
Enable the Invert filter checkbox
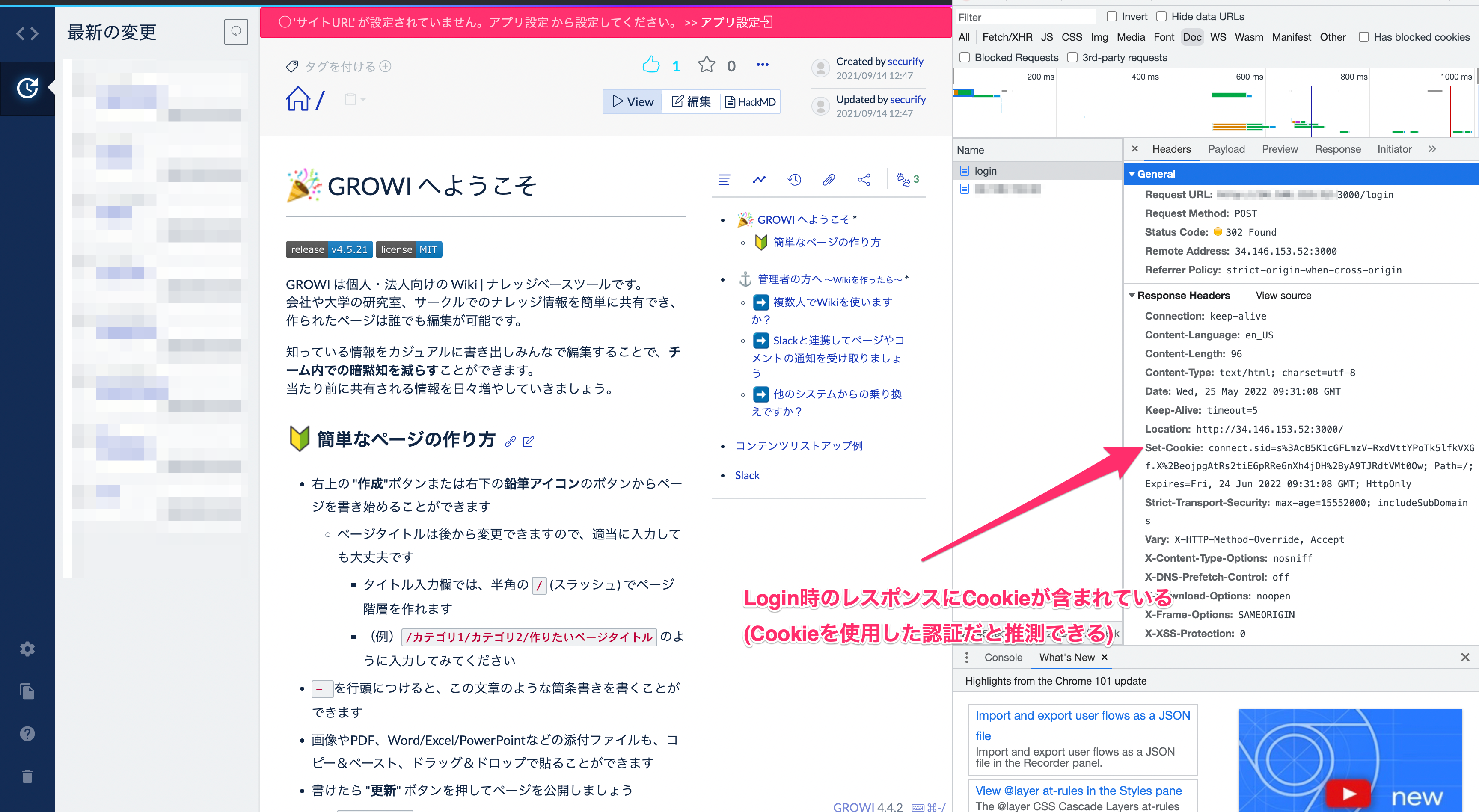click(1111, 17)
